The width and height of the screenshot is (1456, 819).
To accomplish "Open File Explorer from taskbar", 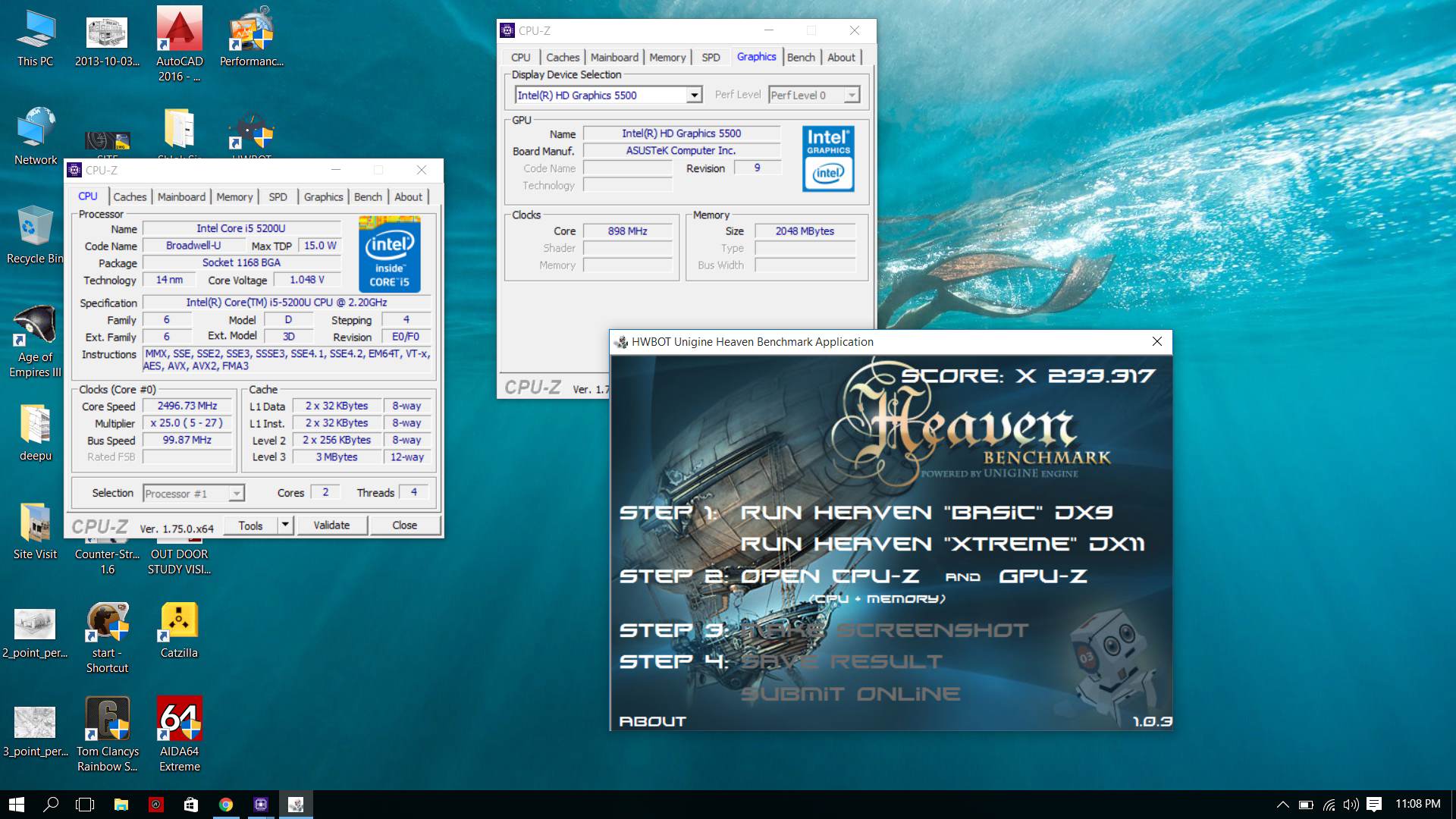I will click(121, 805).
